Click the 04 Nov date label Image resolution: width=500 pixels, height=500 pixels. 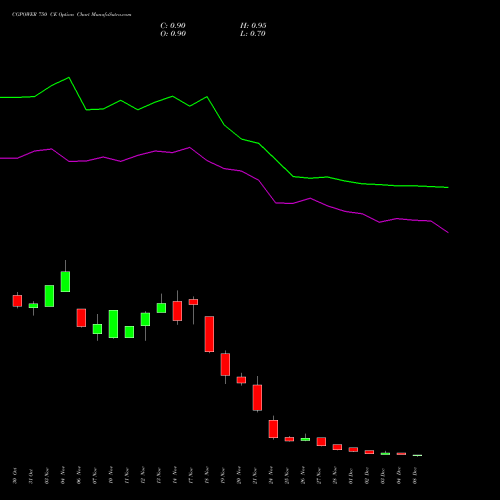click(63, 476)
